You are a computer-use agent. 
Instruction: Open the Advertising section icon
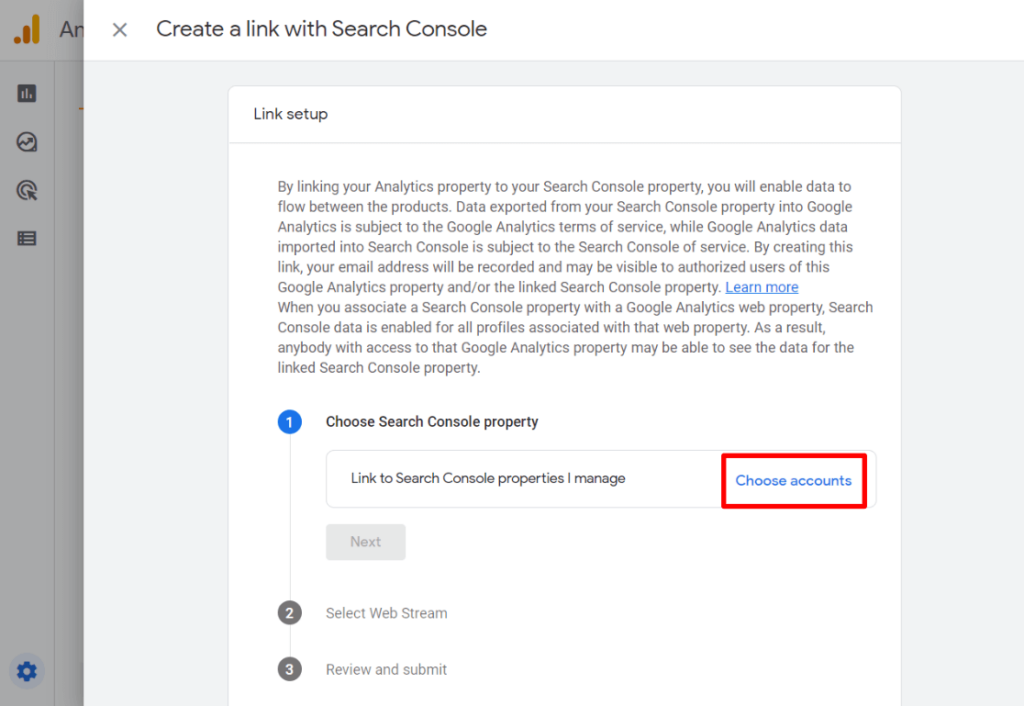(x=26, y=189)
